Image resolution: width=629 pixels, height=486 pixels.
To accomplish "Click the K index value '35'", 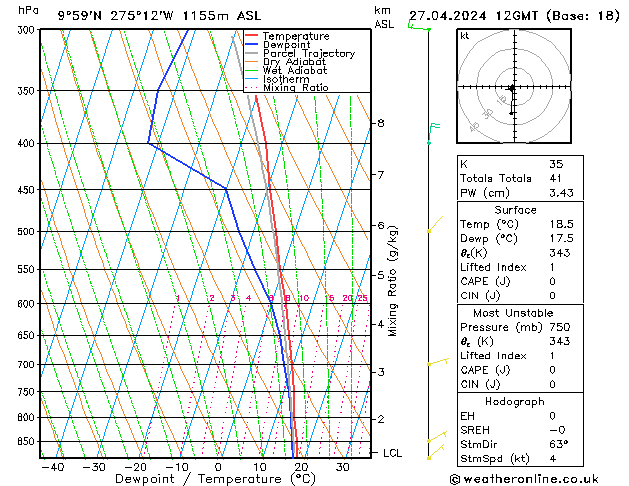I will pos(556,164).
